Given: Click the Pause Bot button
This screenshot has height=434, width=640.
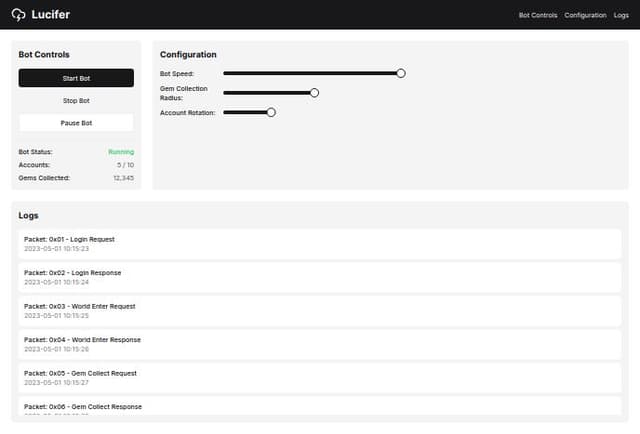Looking at the screenshot, I should click(x=76, y=123).
